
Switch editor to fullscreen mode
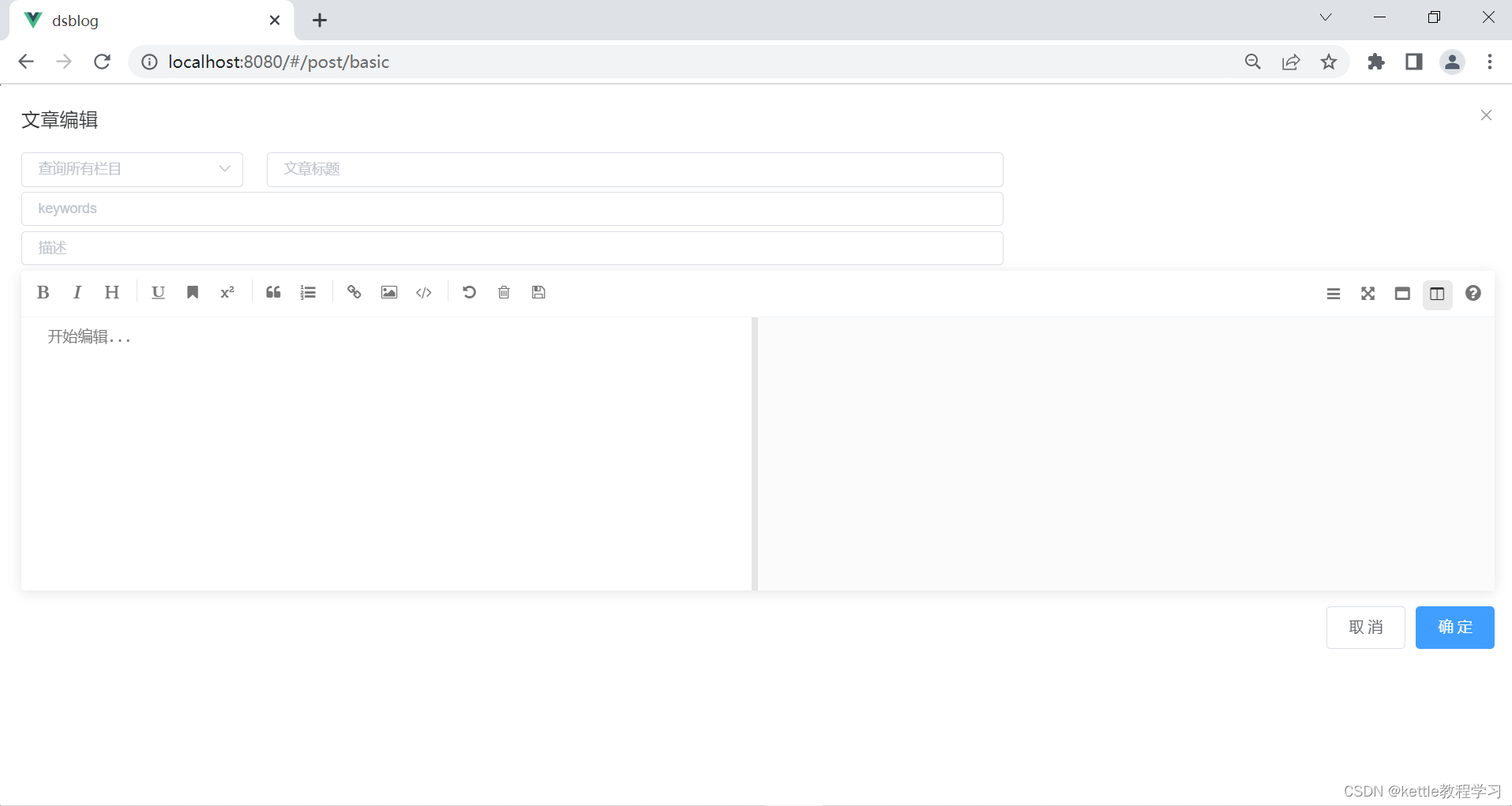1368,294
